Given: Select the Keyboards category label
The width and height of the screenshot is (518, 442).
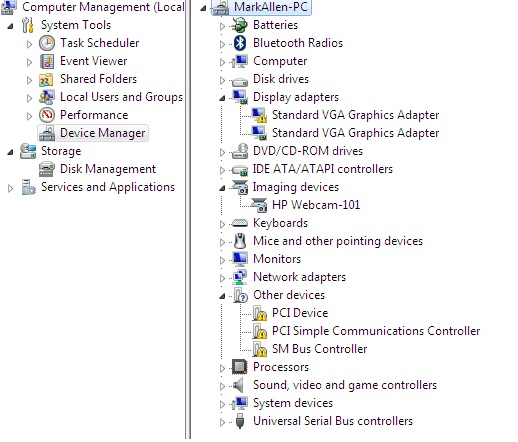Looking at the screenshot, I should 280,223.
